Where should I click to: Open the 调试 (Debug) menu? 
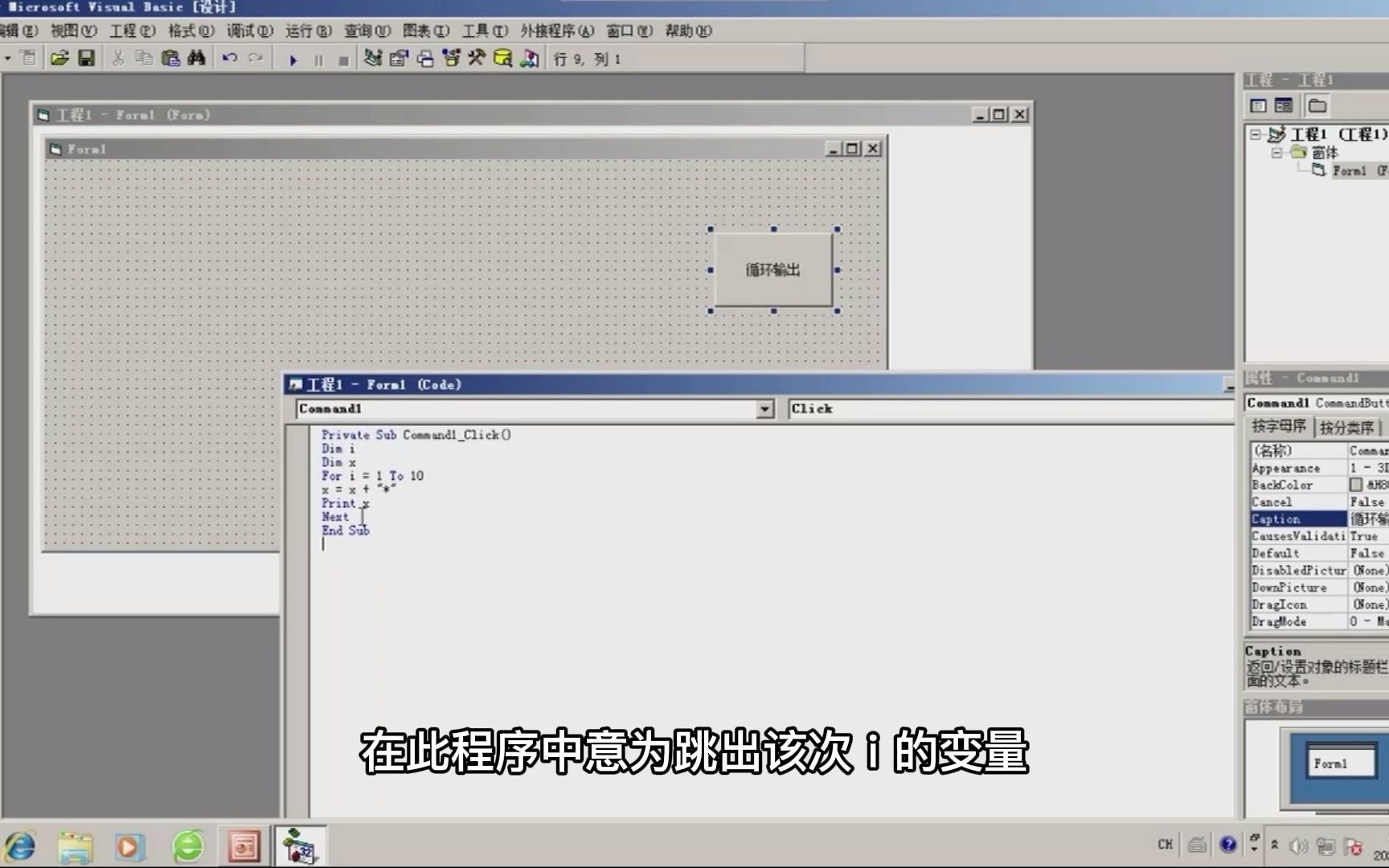tap(249, 31)
